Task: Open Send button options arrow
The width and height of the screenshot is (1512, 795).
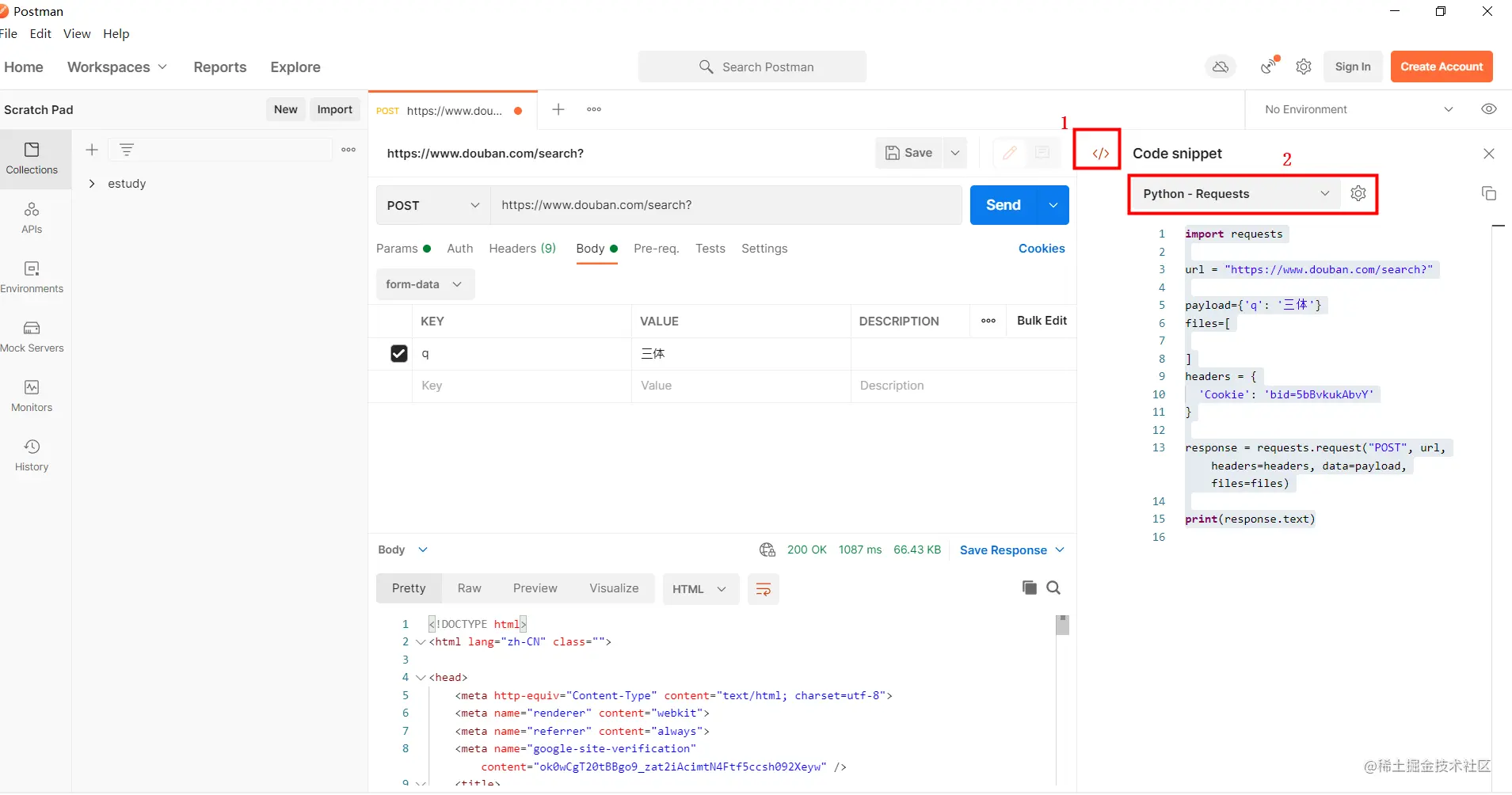Action: pyautogui.click(x=1053, y=205)
